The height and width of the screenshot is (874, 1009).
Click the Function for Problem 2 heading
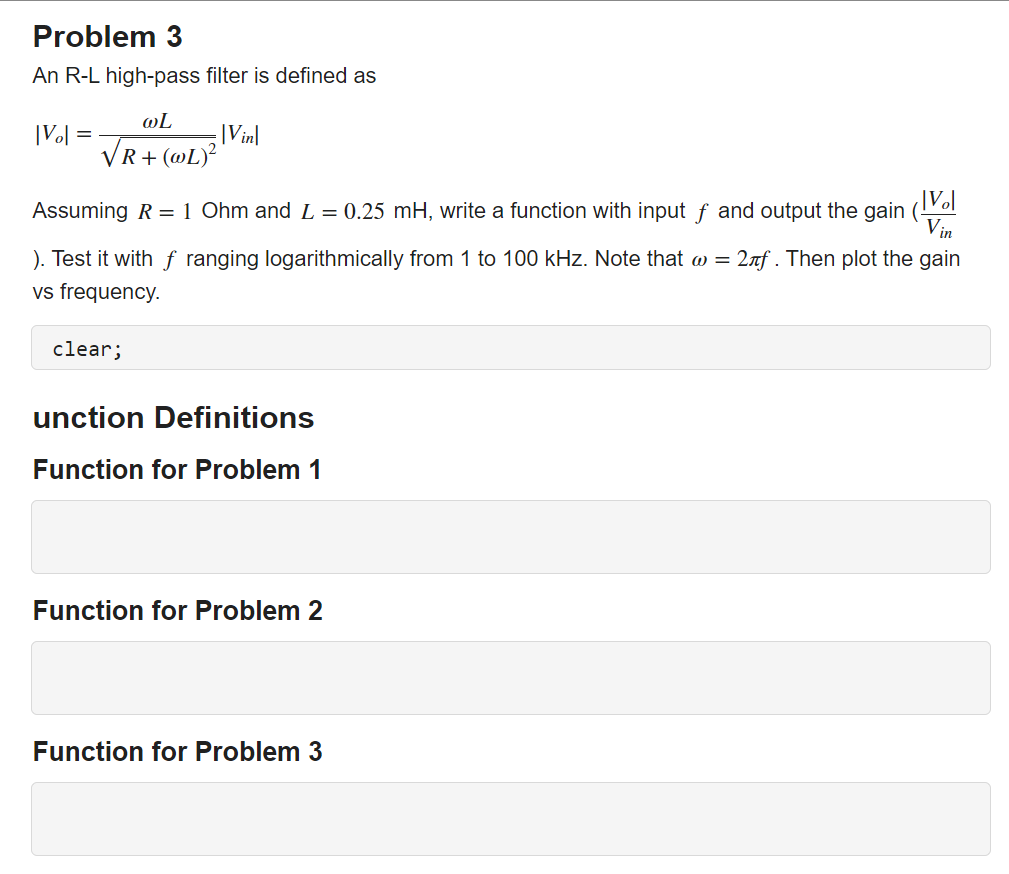[178, 611]
